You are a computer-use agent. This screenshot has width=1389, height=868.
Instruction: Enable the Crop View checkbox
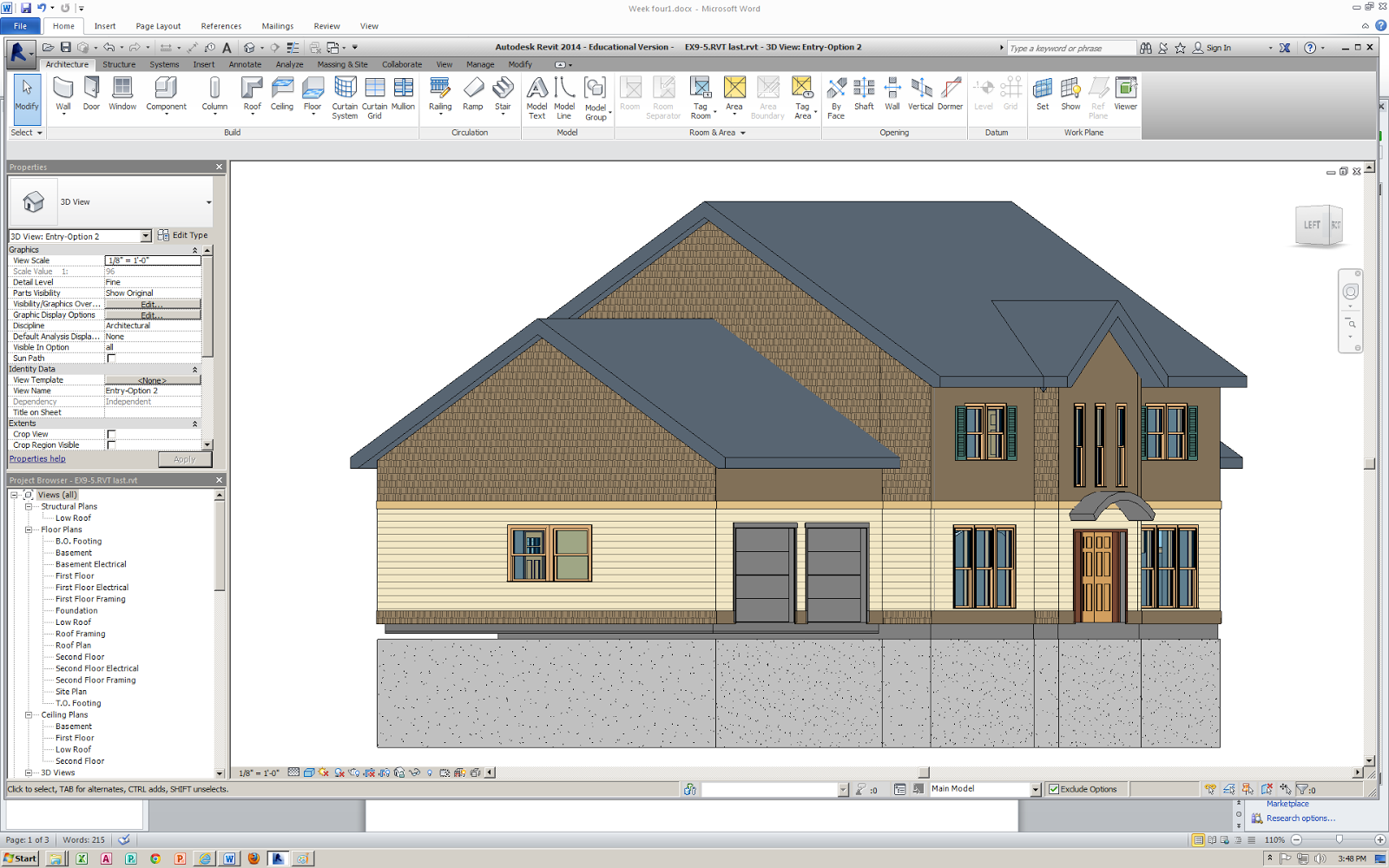point(111,434)
